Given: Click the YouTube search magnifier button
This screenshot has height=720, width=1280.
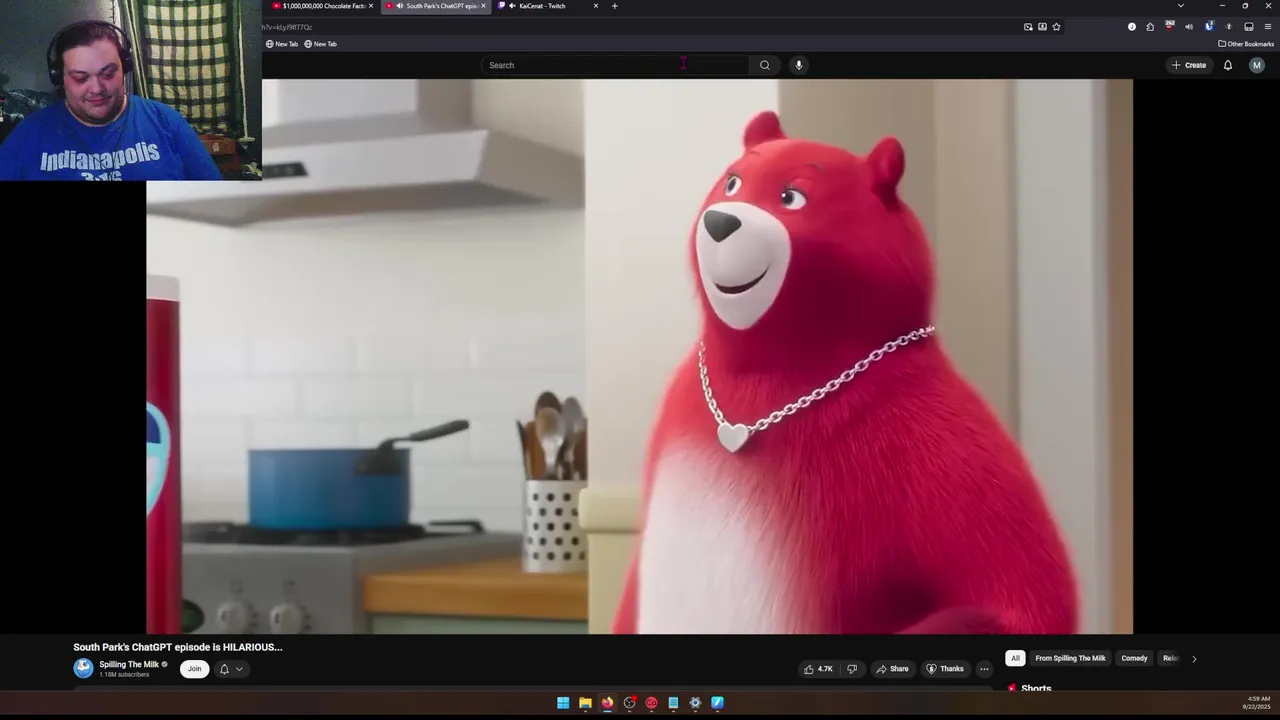Looking at the screenshot, I should tap(765, 65).
